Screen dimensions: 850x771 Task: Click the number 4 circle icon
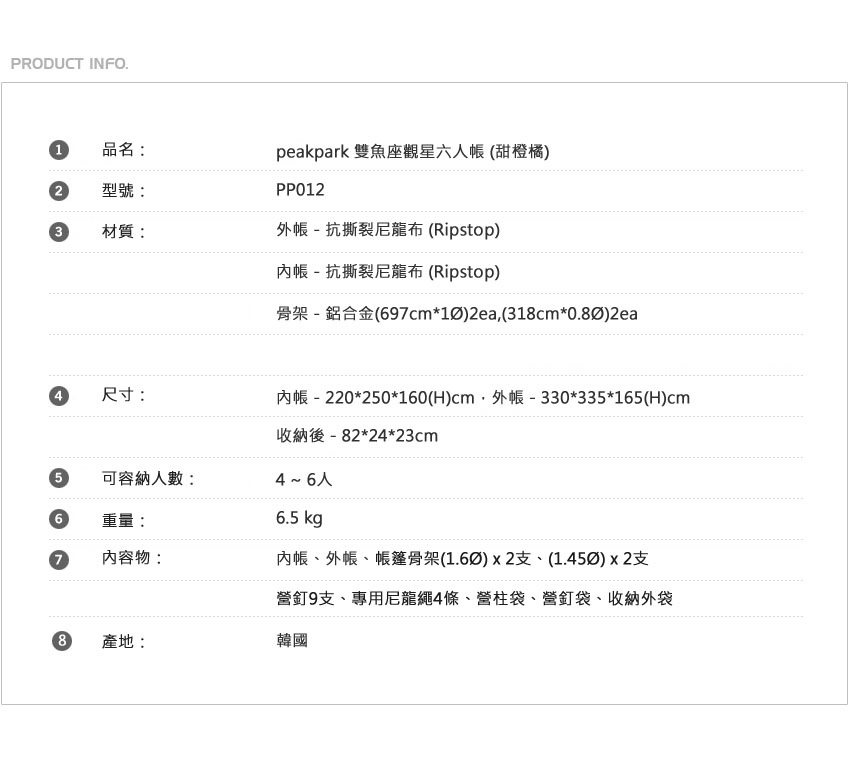(x=59, y=396)
